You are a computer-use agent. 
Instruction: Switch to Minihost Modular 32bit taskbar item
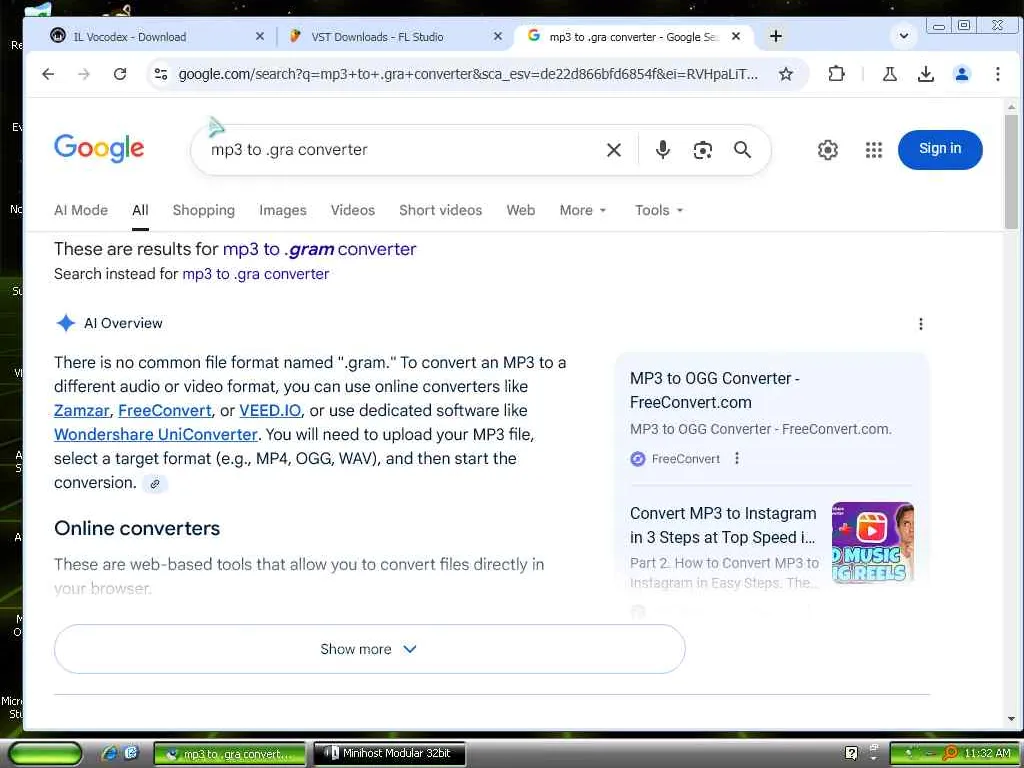pos(390,754)
